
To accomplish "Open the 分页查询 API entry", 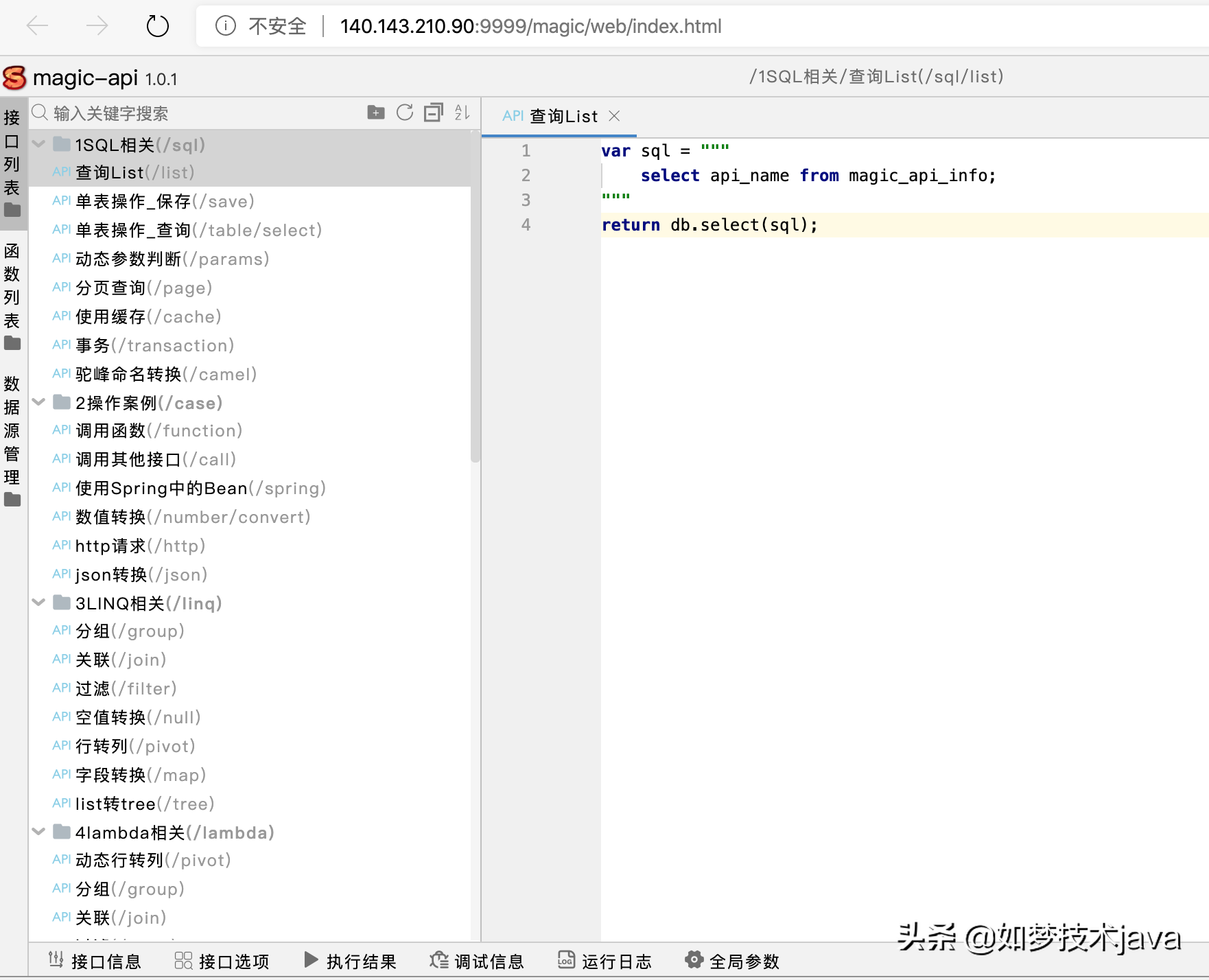I will pyautogui.click(x=143, y=288).
